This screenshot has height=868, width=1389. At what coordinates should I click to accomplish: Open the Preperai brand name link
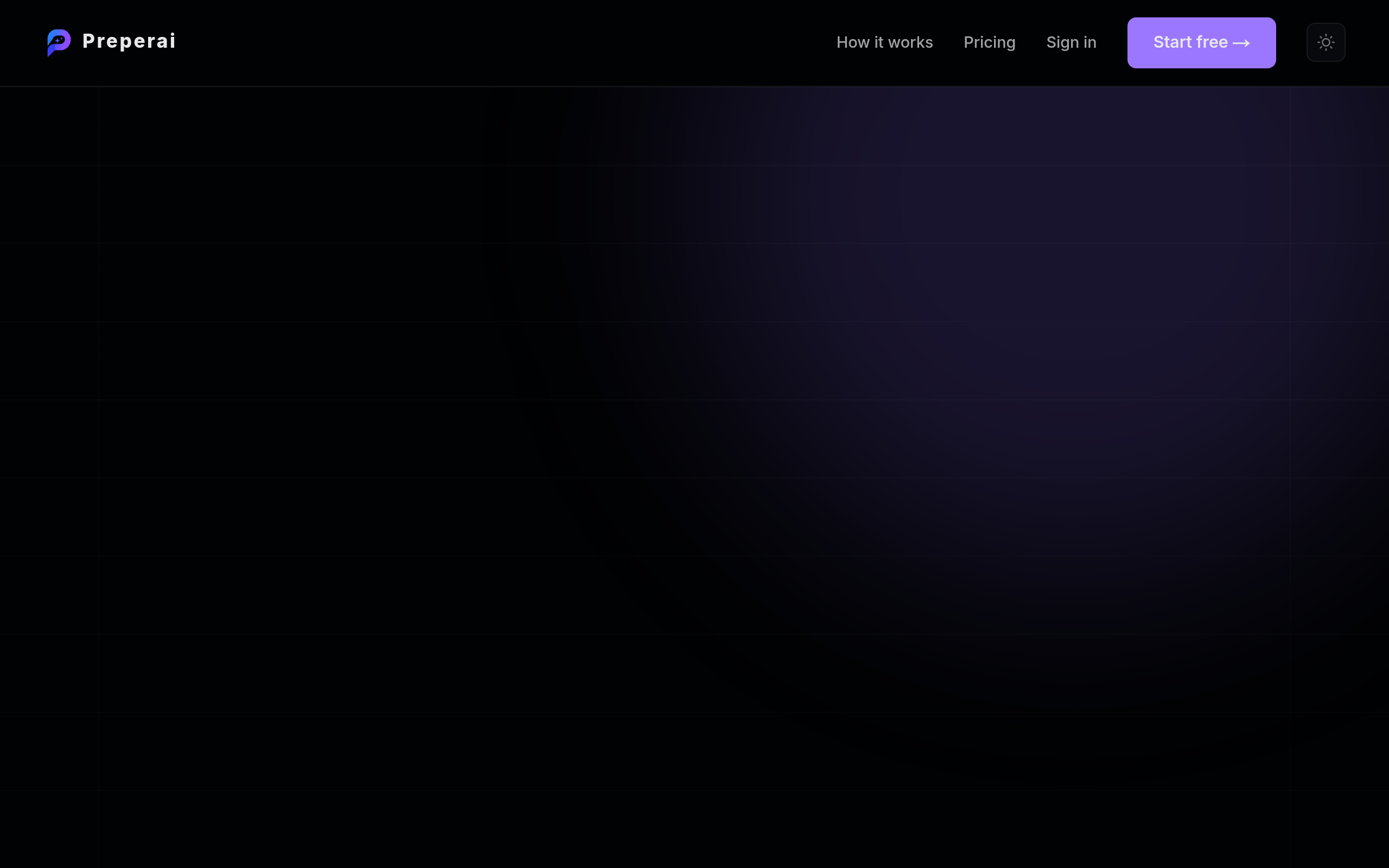pos(129,41)
